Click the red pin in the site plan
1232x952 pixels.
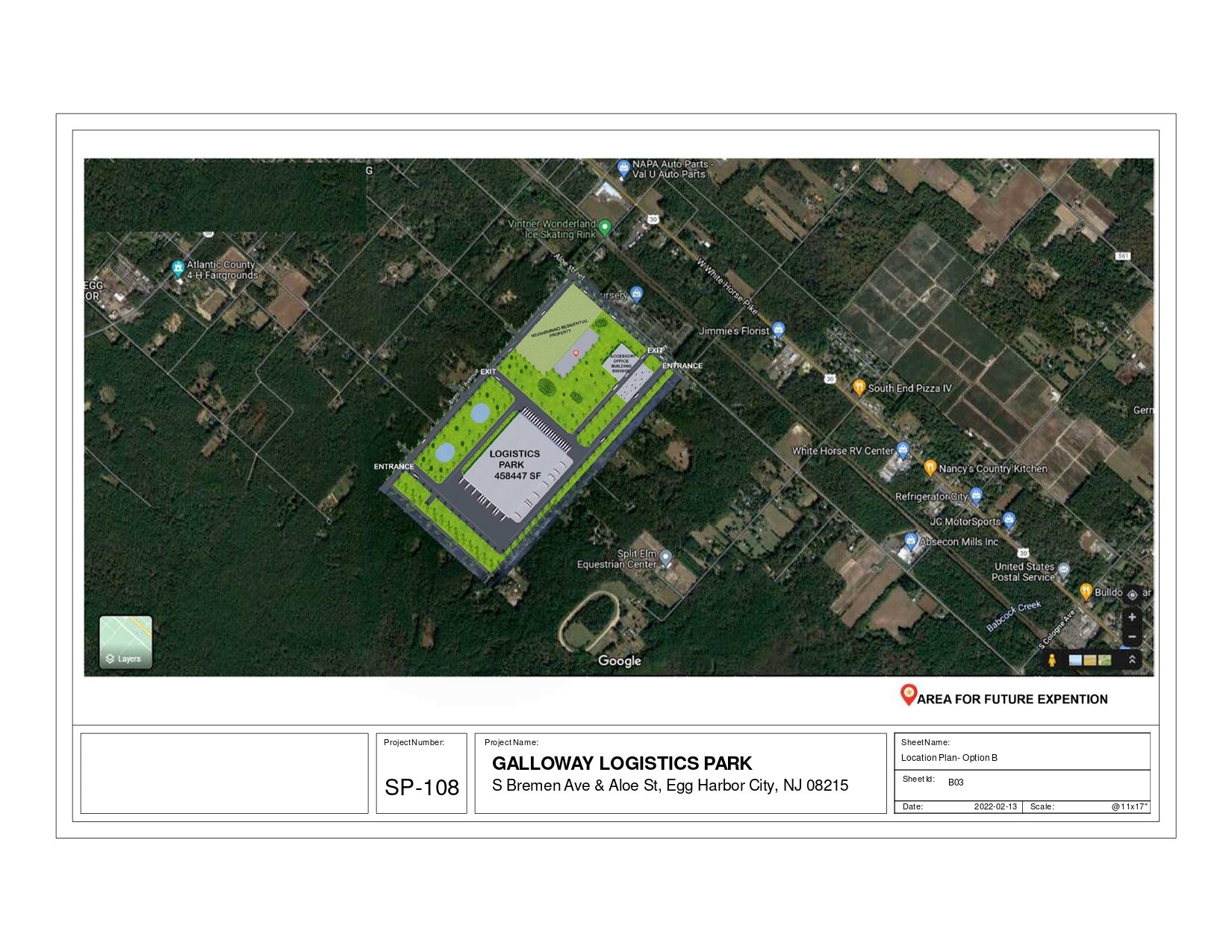click(576, 353)
